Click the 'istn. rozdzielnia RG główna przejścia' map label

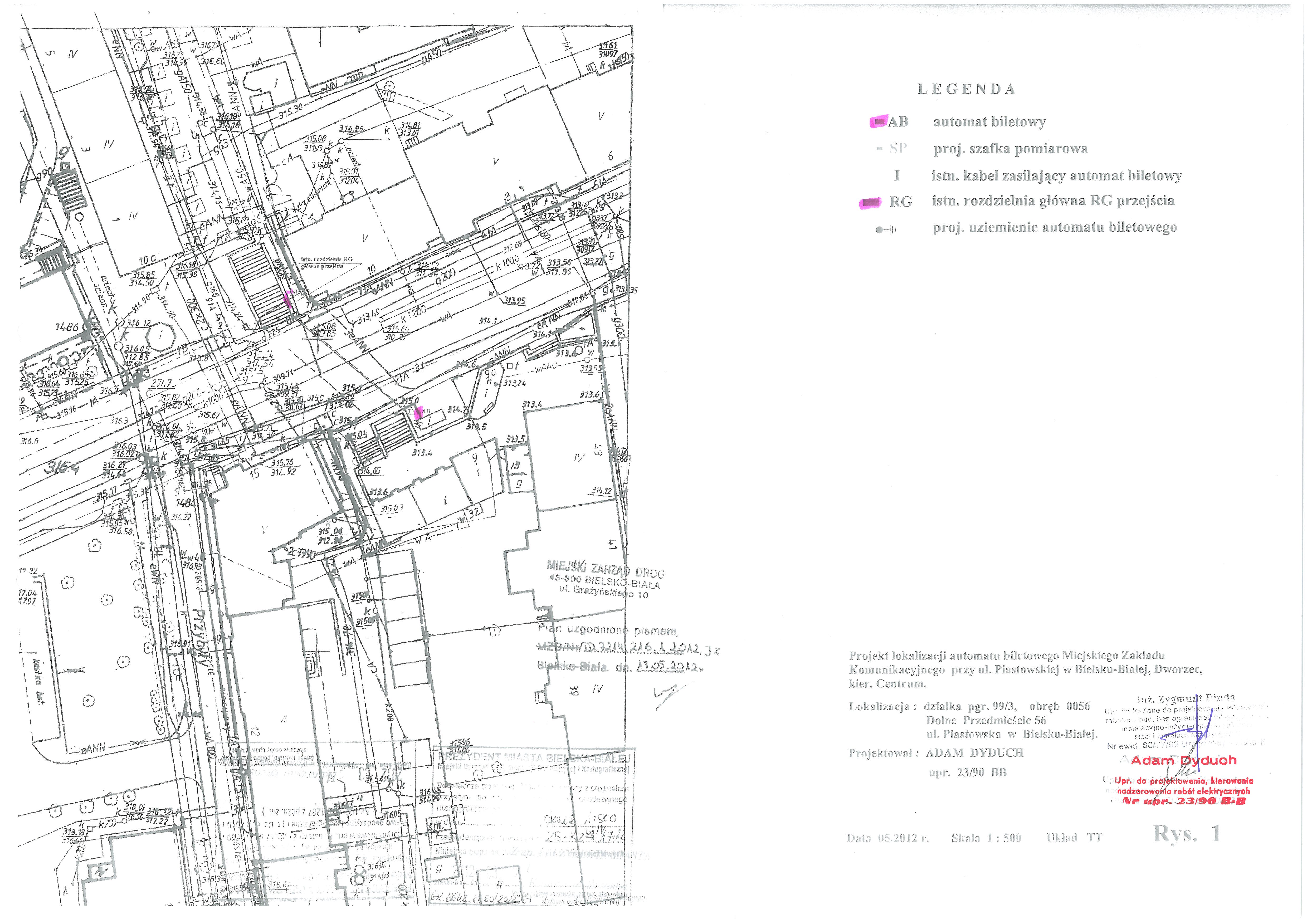326,262
